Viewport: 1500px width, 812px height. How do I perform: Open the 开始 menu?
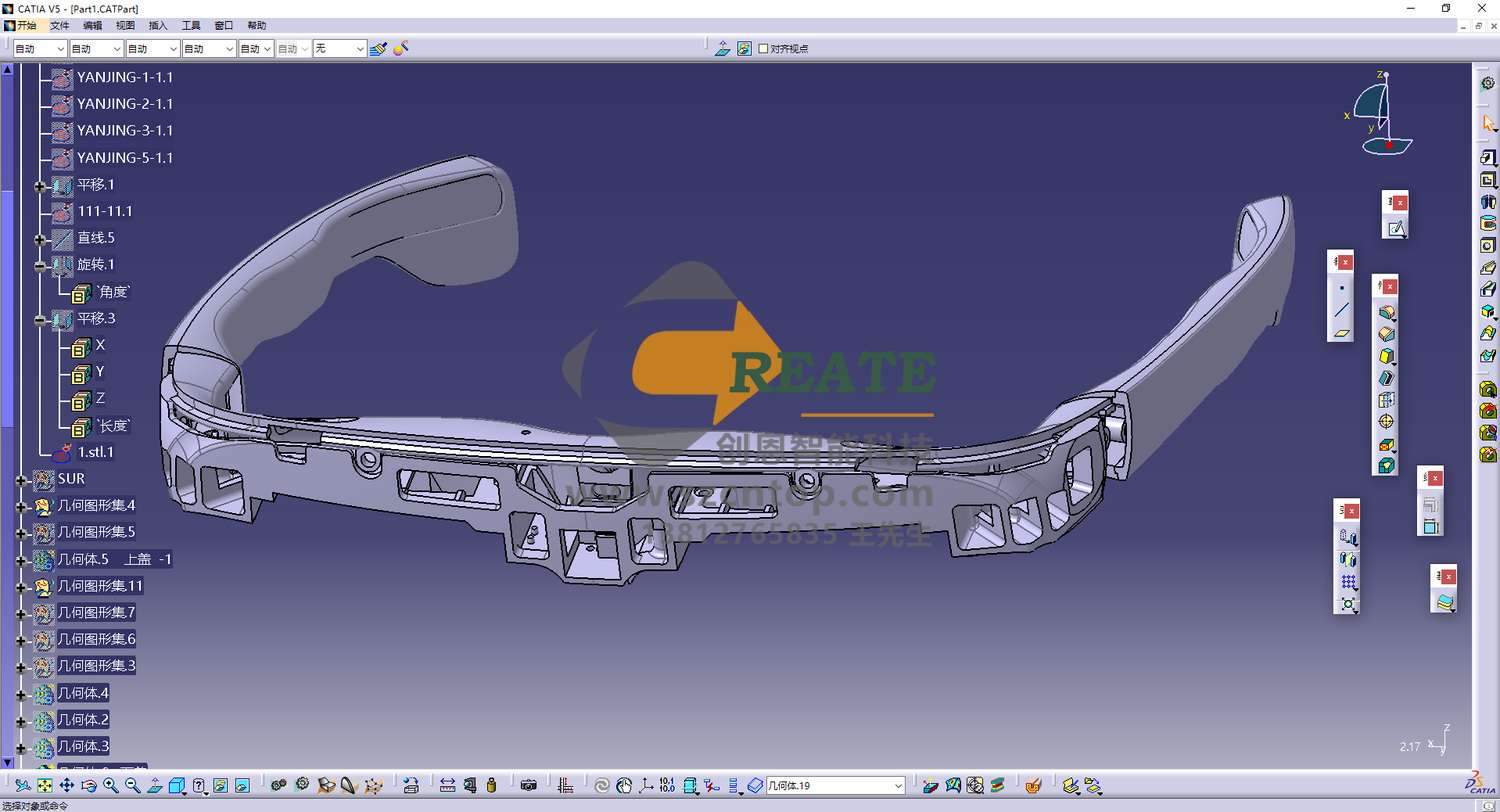tap(26, 25)
